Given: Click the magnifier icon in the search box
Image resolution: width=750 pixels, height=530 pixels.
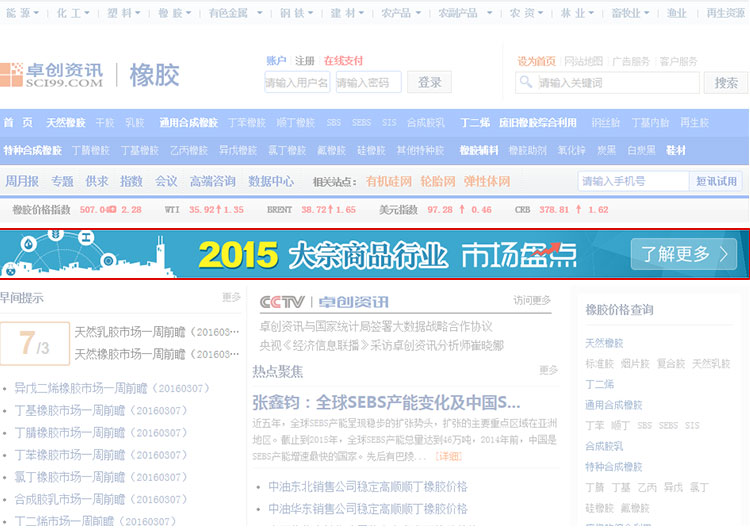Looking at the screenshot, I should click(x=527, y=82).
